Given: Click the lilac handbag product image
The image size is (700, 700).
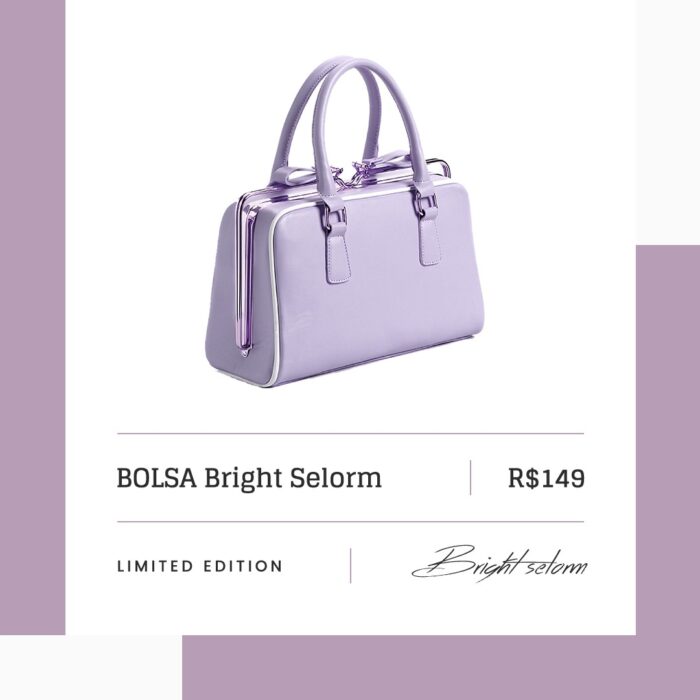Looking at the screenshot, I should [x=345, y=222].
